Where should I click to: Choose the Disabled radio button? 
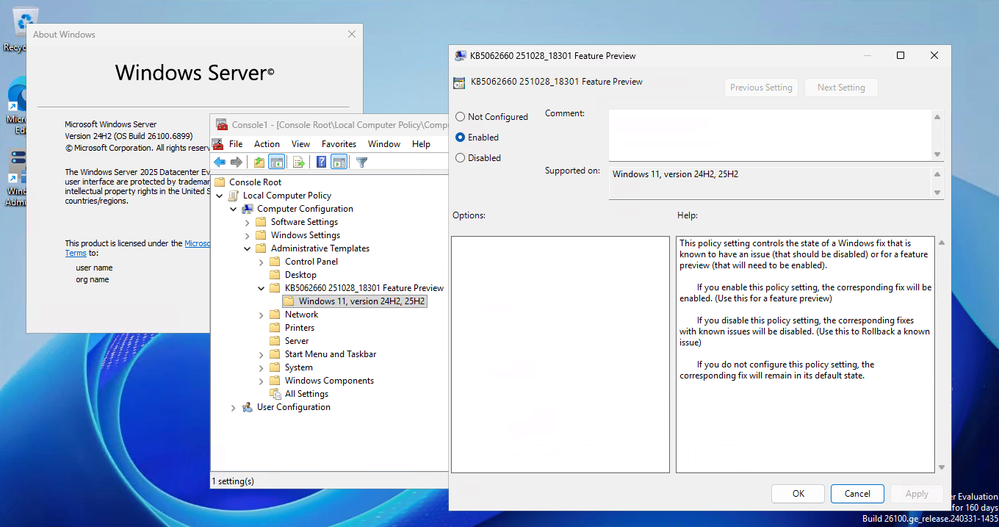click(460, 158)
